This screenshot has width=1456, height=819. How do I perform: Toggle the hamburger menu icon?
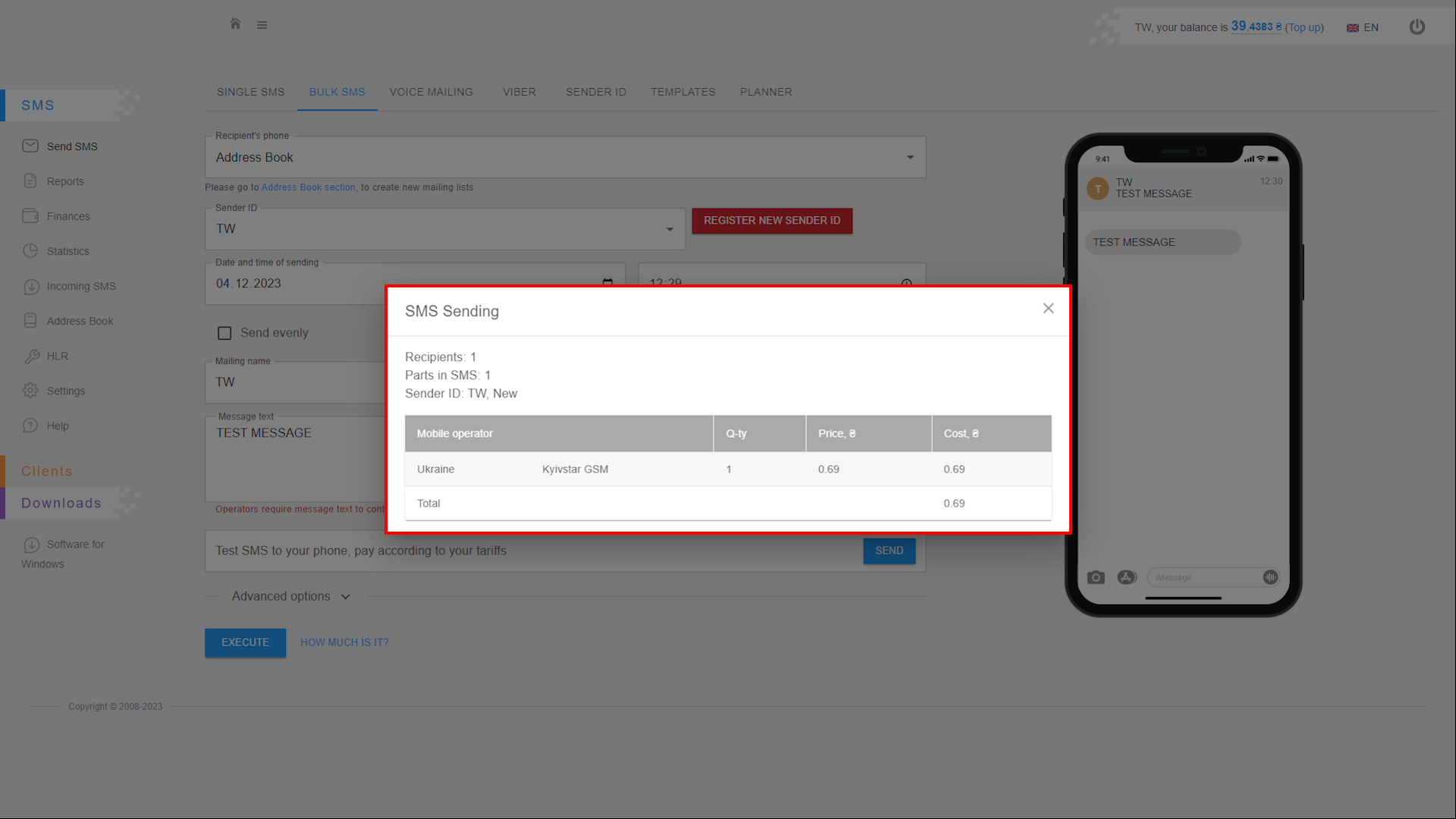click(x=262, y=25)
